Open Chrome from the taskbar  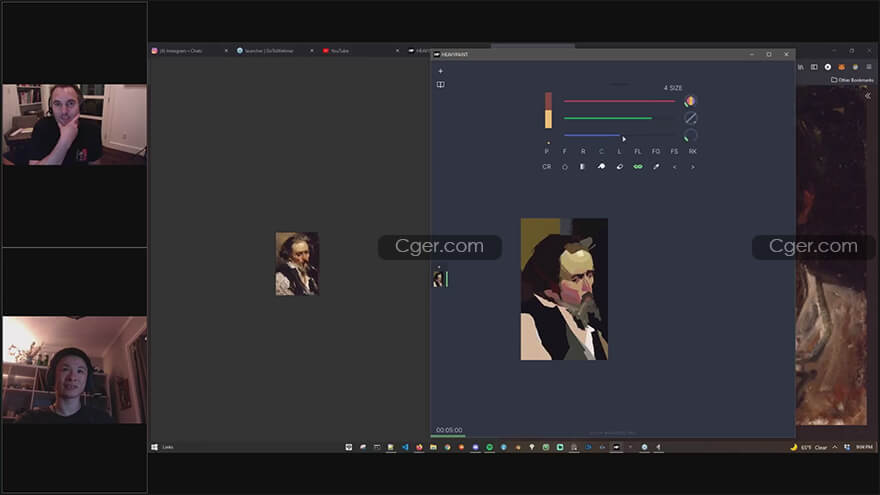[x=447, y=447]
